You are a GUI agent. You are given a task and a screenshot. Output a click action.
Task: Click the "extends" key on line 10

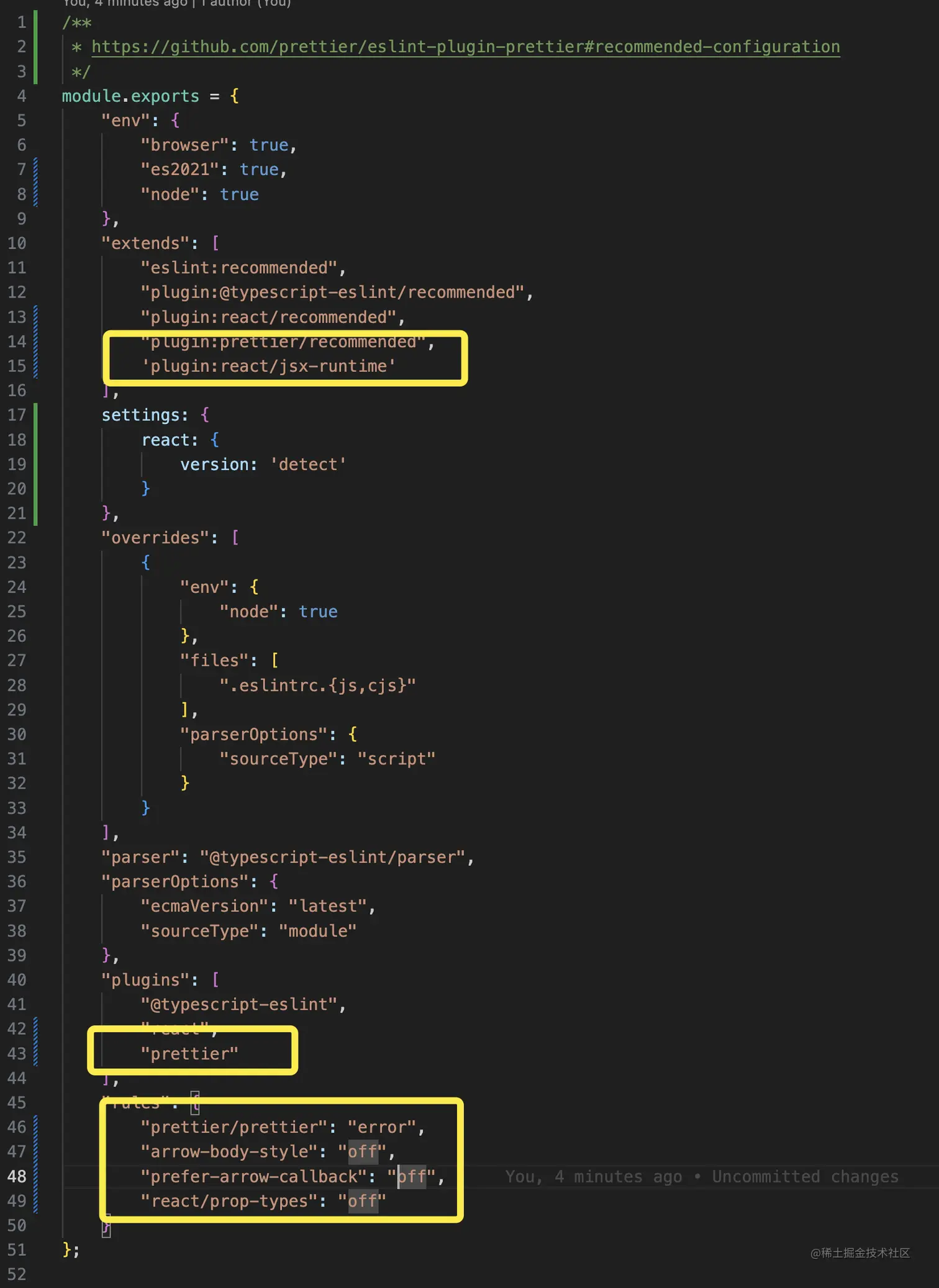click(145, 243)
